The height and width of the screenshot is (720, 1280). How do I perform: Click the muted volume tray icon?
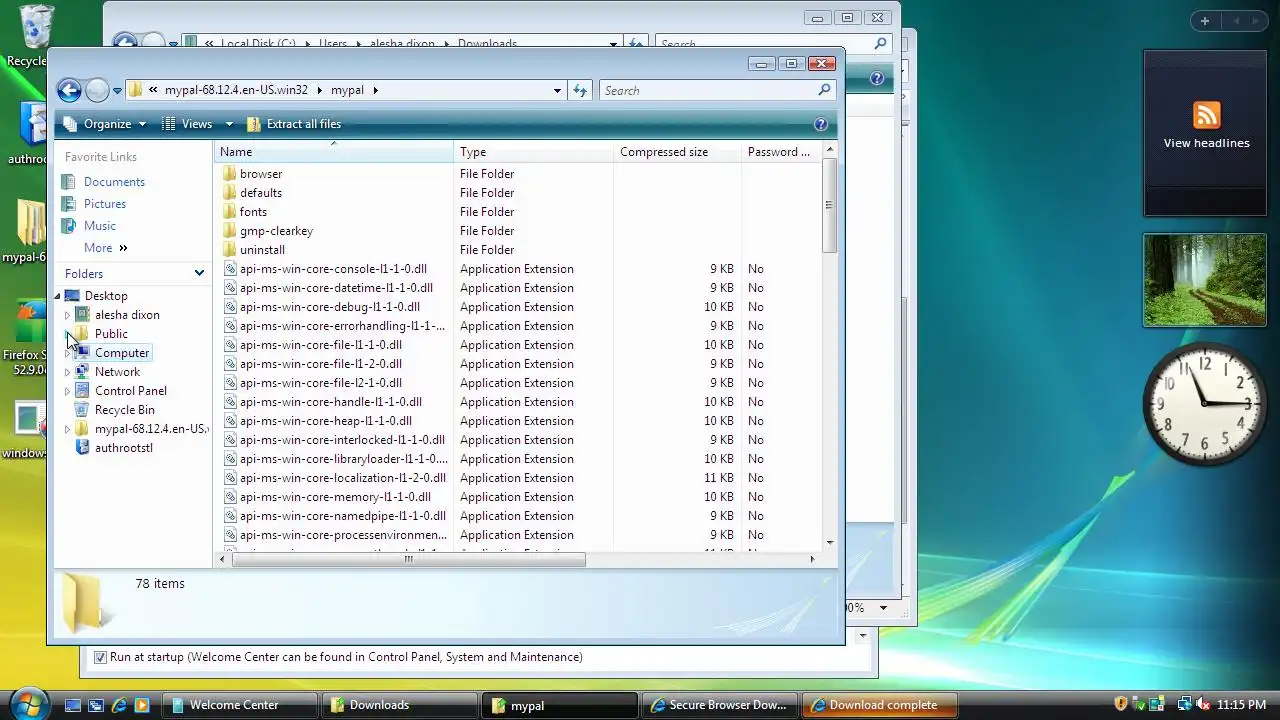(x=1202, y=705)
